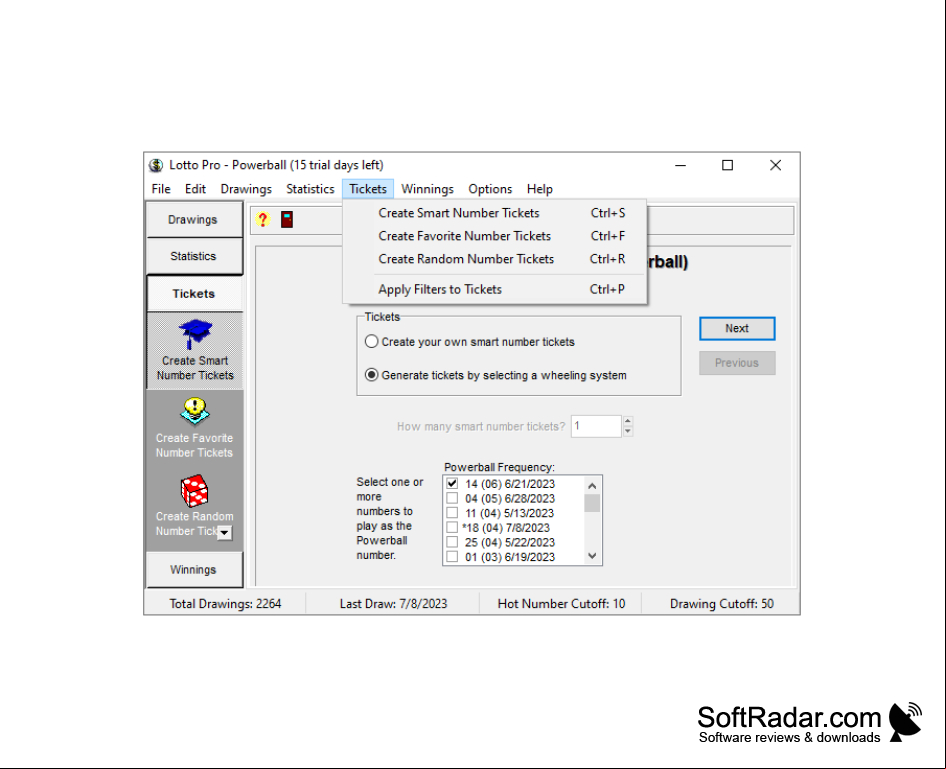Check Powerball number 11 (04) 5/13/2023
Image resolution: width=946 pixels, height=769 pixels.
452,513
